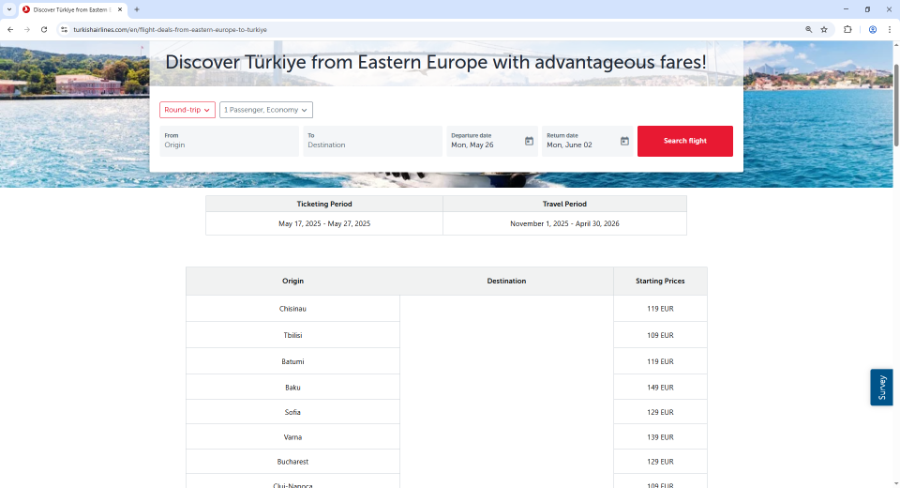The width and height of the screenshot is (900, 488).
Task: Click the From origin field
Action: click(229, 141)
